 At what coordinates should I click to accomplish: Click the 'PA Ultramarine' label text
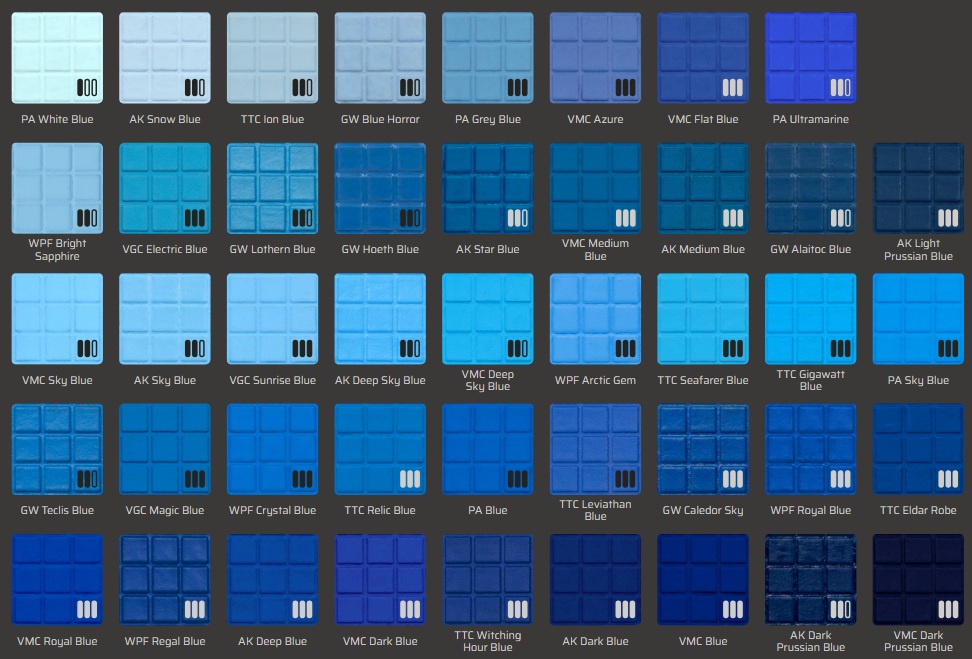(x=811, y=119)
